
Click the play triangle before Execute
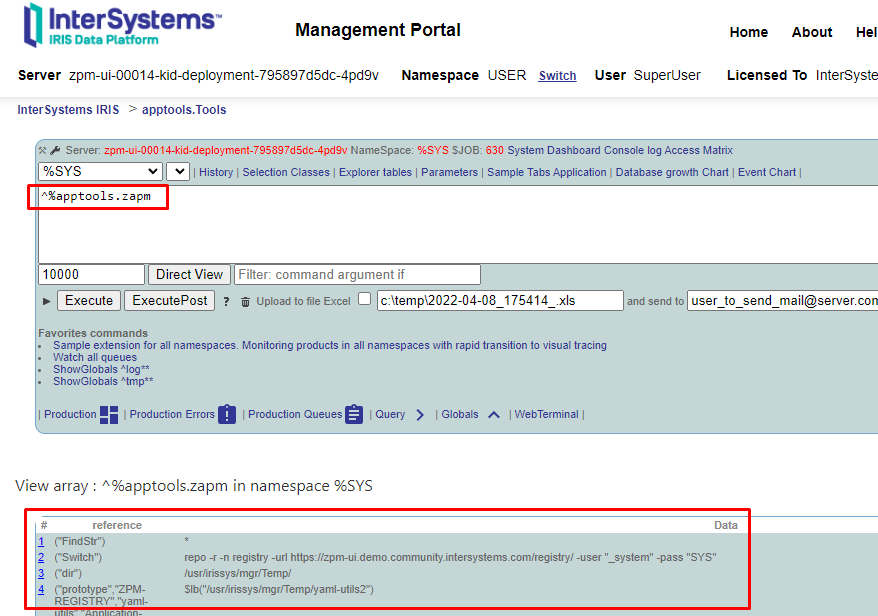click(46, 301)
